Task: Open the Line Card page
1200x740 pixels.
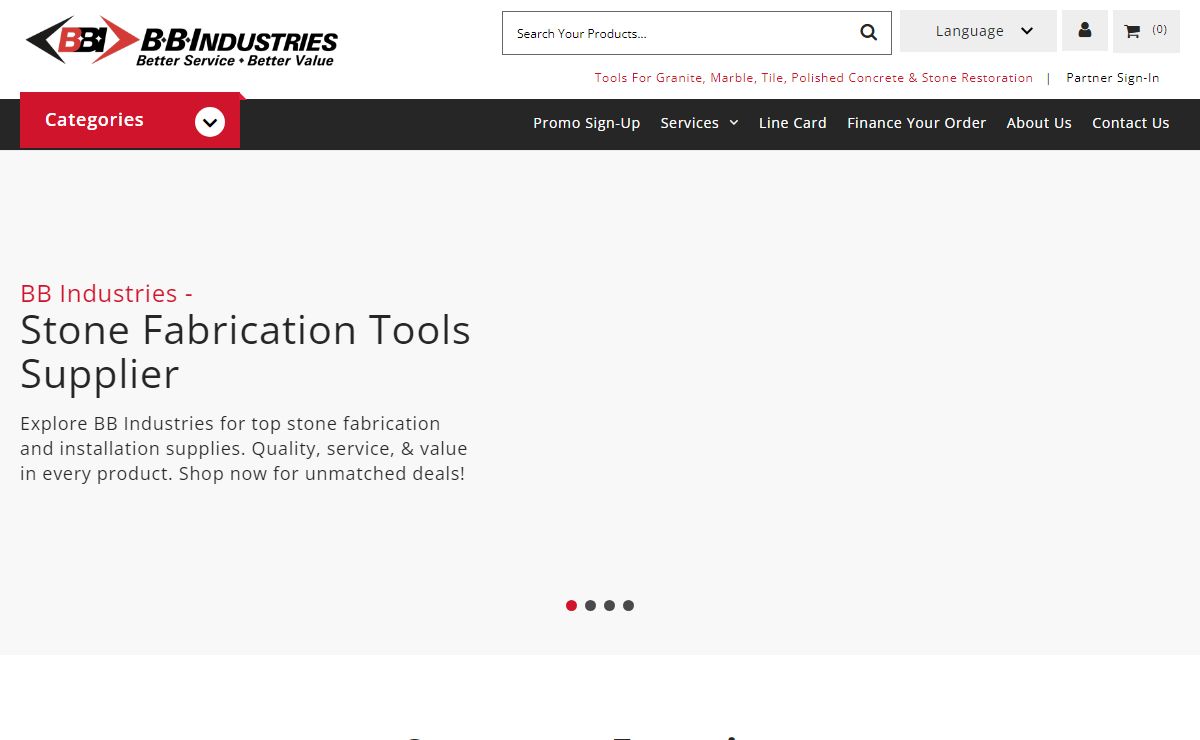Action: [x=793, y=123]
